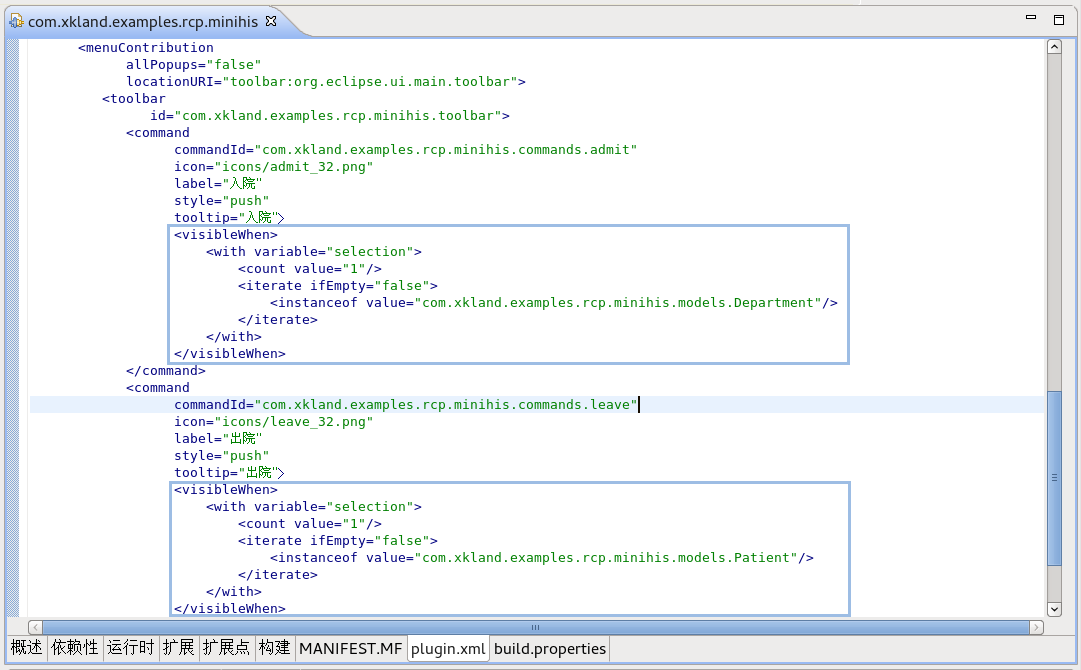1081x670 pixels.
Task: Go to the 扩展点 tab
Action: [226, 648]
